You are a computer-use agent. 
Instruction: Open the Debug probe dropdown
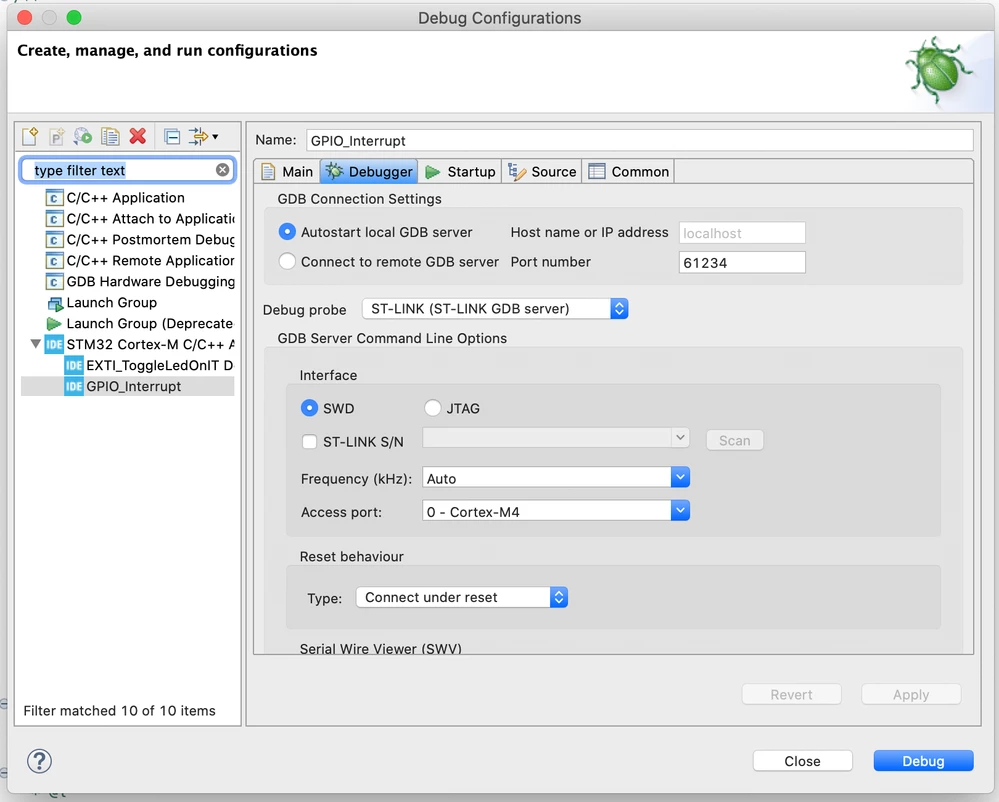pos(495,309)
